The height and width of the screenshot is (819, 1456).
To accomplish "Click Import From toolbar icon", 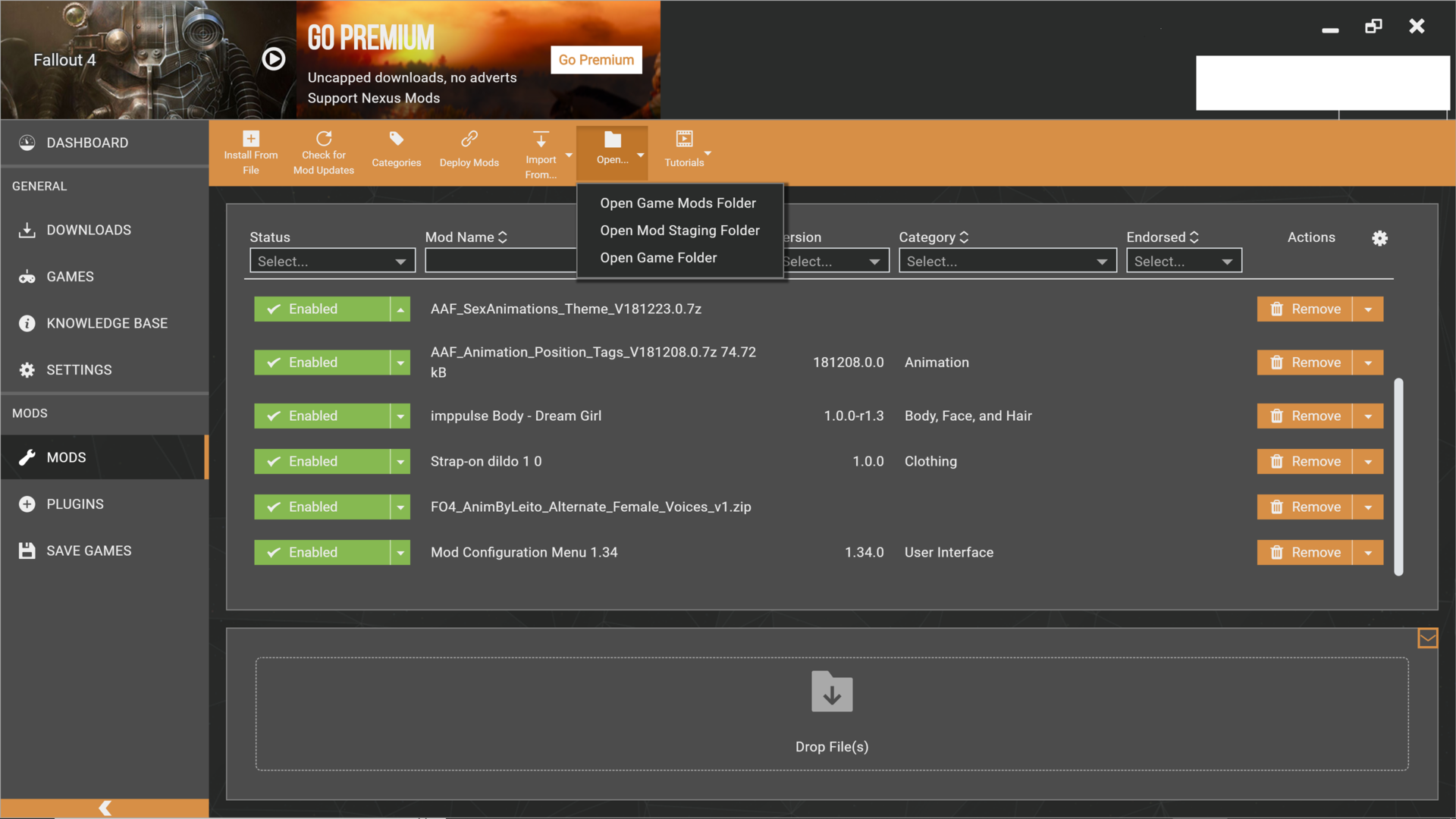I will [541, 139].
